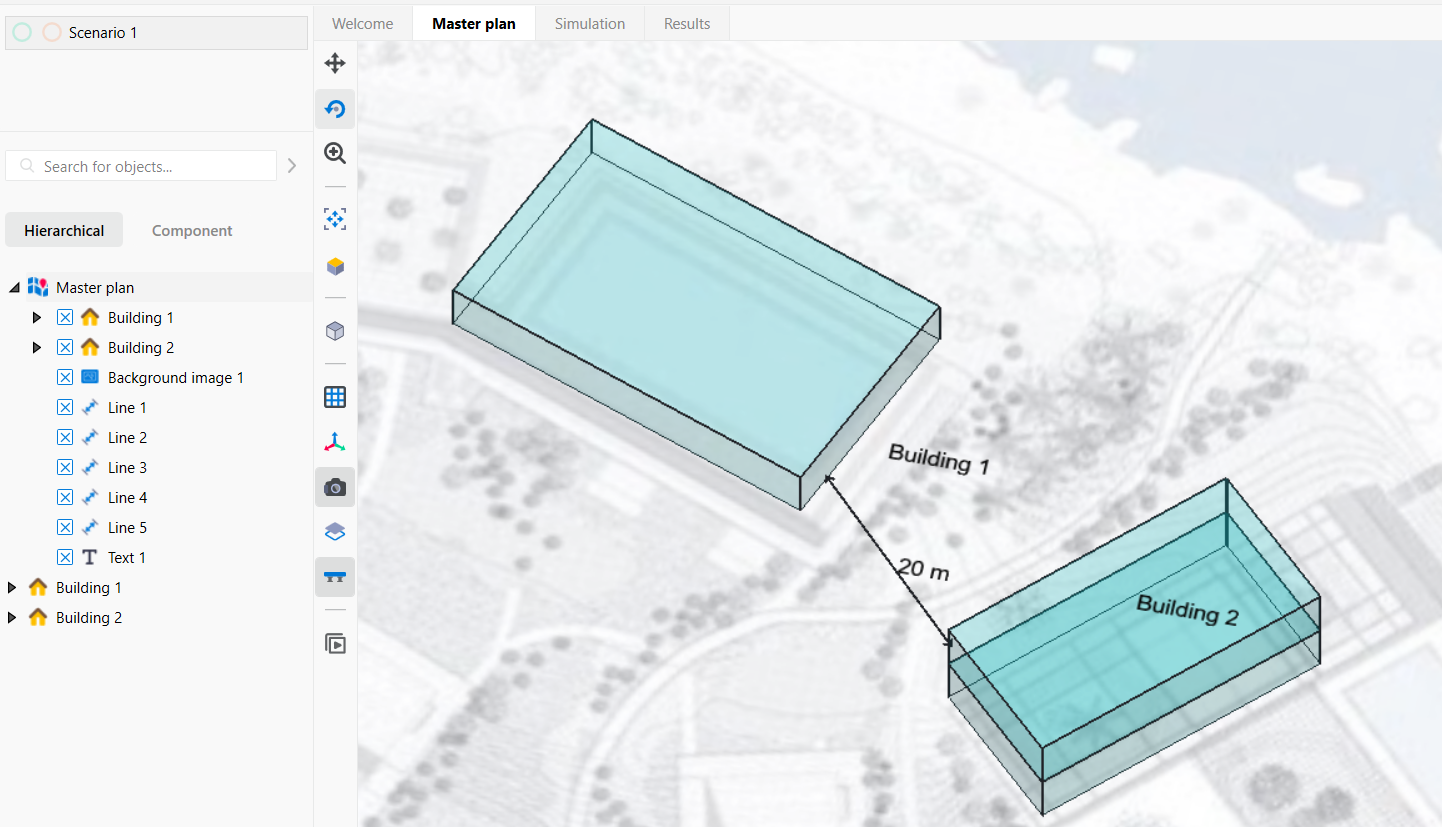1442x827 pixels.
Task: Click the layers stack icon
Action: (x=335, y=532)
